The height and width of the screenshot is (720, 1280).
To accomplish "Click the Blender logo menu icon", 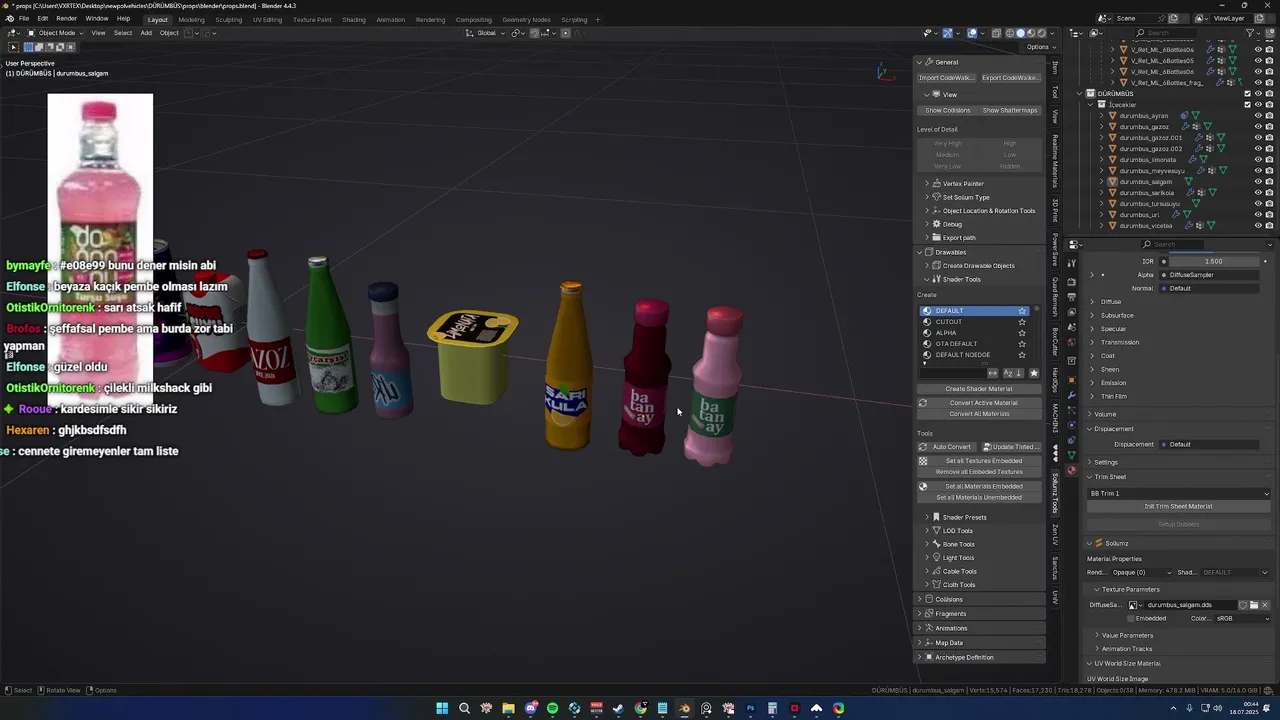I will pos(10,19).
